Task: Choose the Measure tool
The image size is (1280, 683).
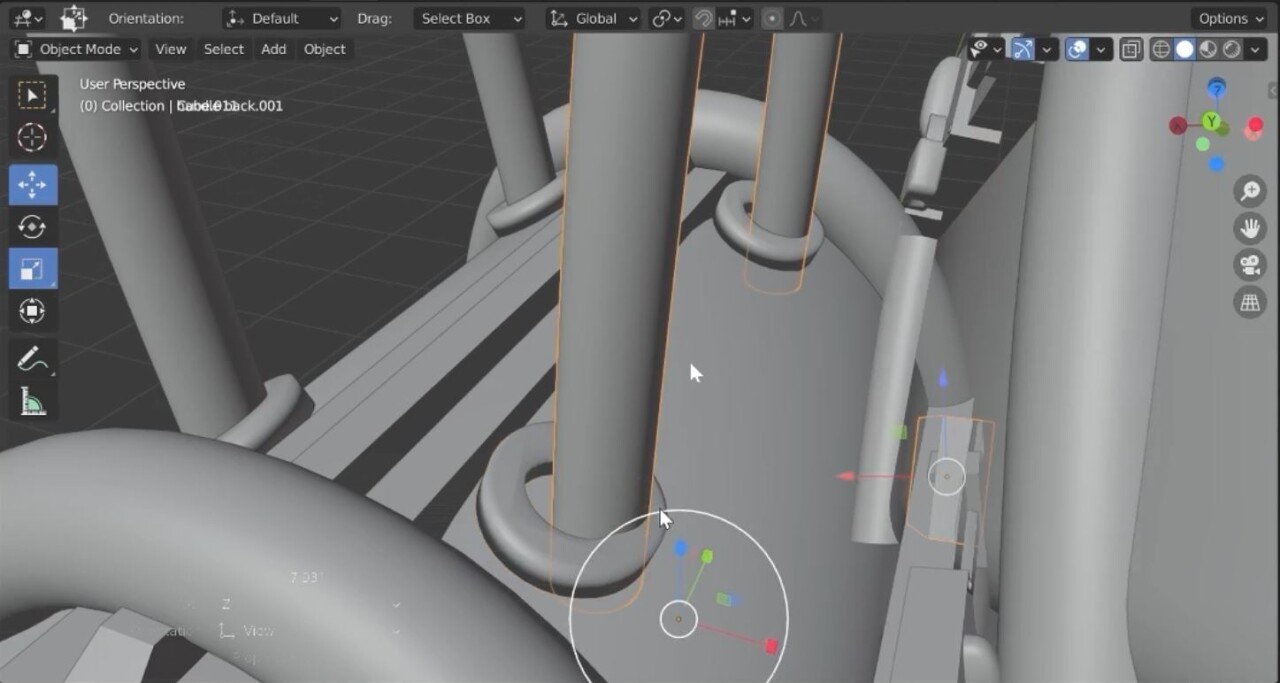Action: coord(32,402)
